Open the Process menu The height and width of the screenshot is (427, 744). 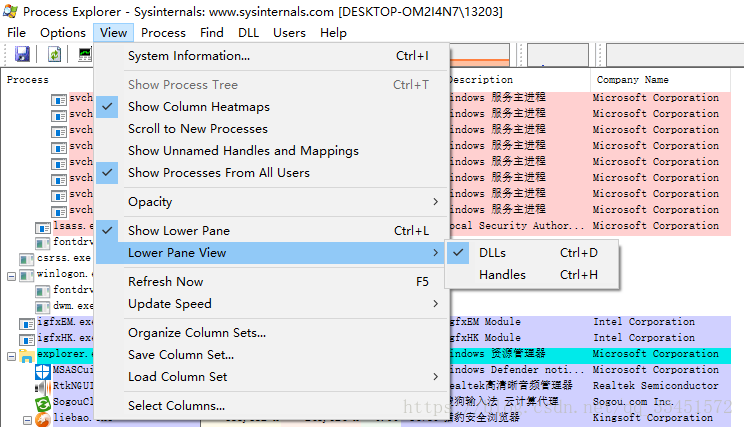click(x=163, y=33)
